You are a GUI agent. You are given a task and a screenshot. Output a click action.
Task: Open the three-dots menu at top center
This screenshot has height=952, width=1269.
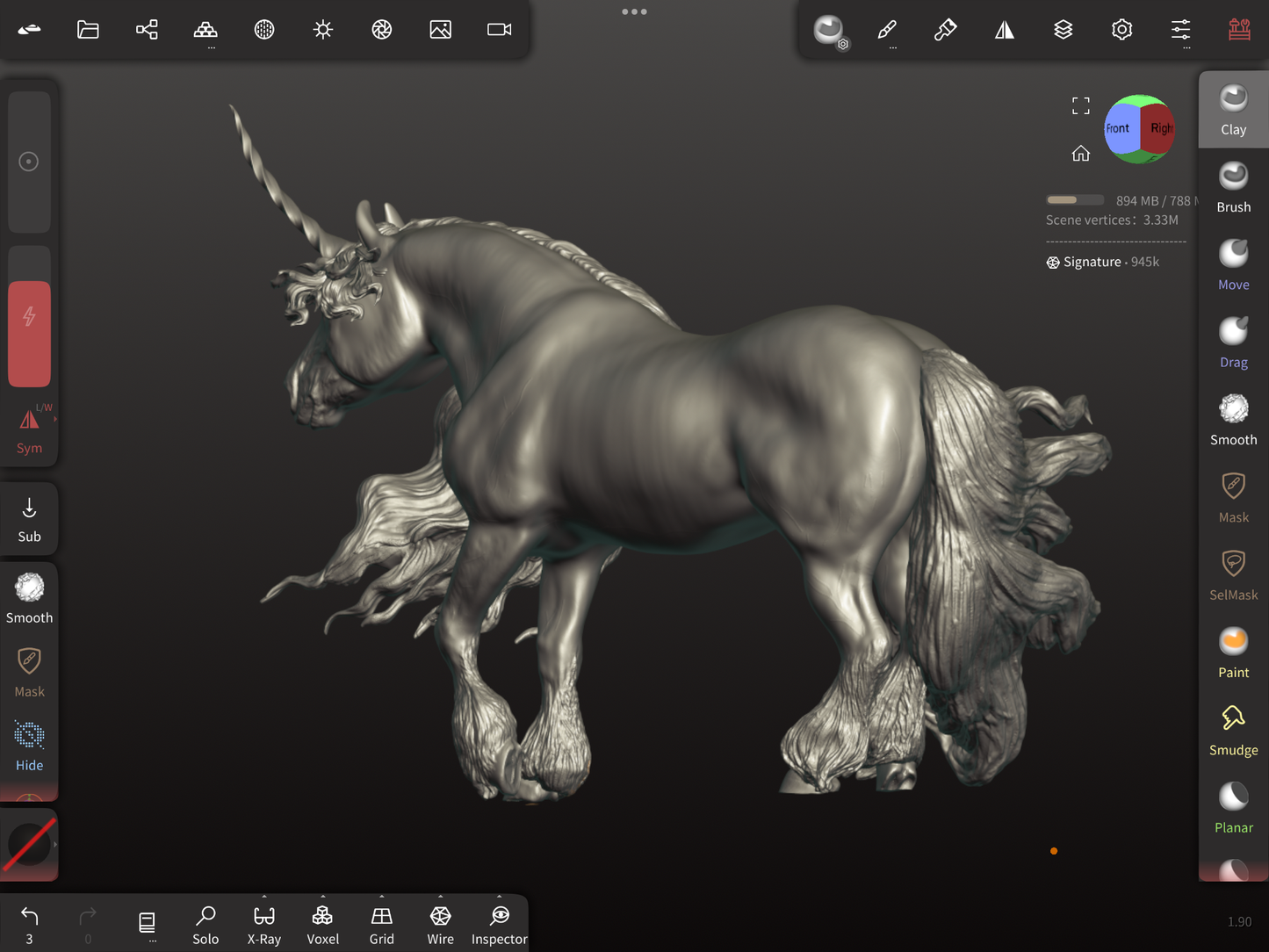click(x=634, y=12)
